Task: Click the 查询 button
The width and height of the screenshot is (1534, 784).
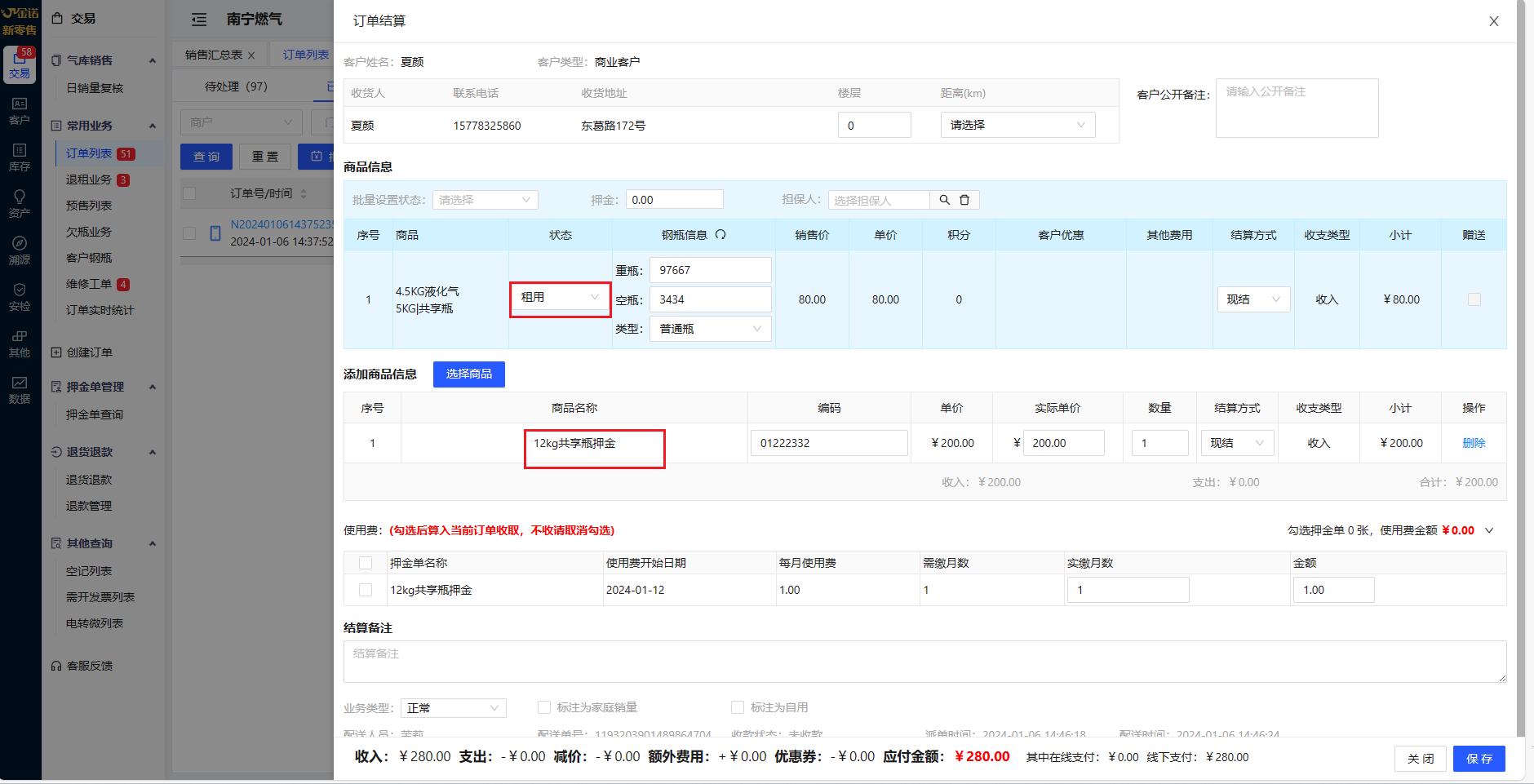Action: point(206,157)
